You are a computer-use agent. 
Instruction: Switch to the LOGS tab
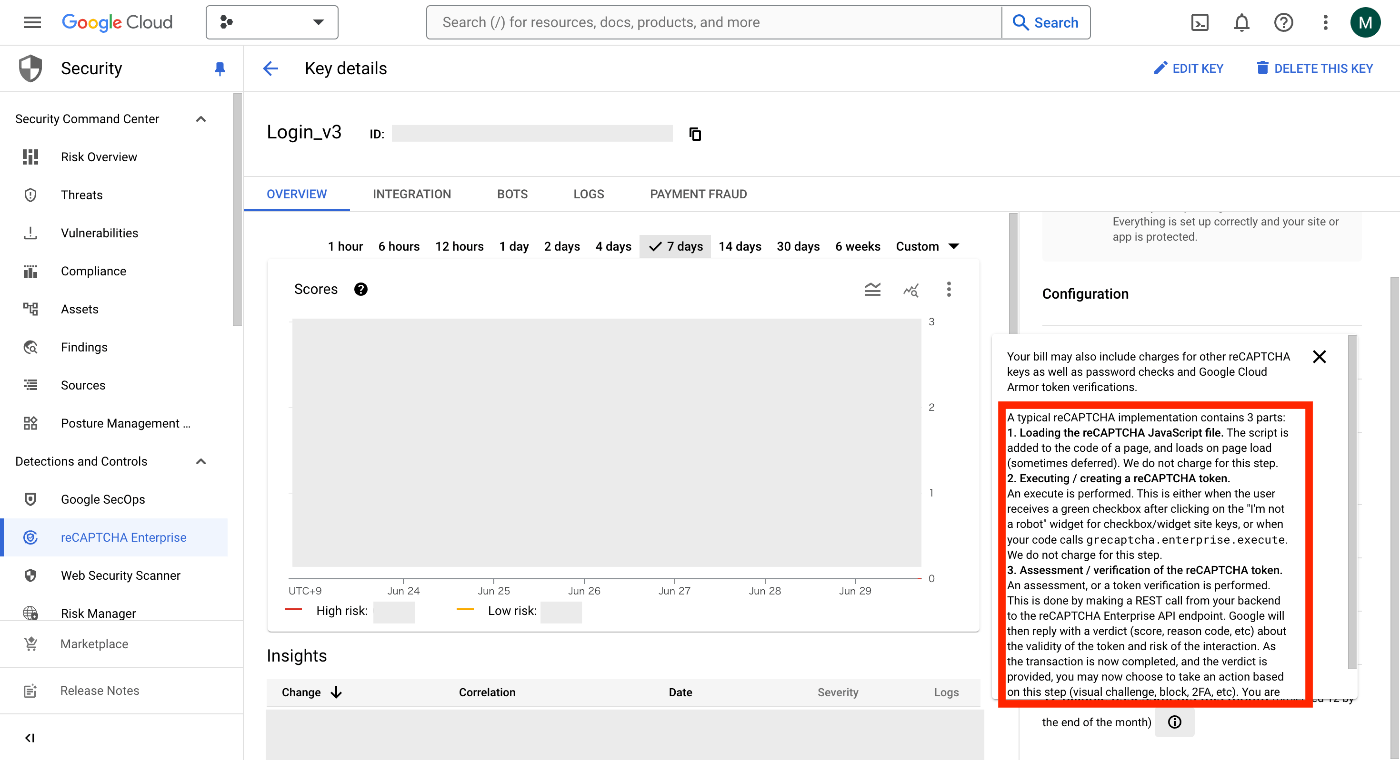[589, 194]
